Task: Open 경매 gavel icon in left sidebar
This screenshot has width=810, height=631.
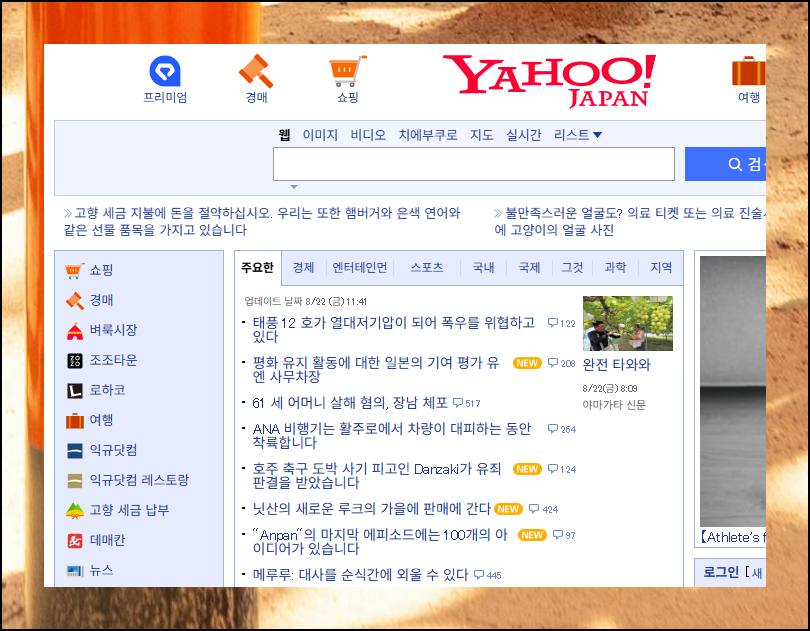Action: pos(74,301)
